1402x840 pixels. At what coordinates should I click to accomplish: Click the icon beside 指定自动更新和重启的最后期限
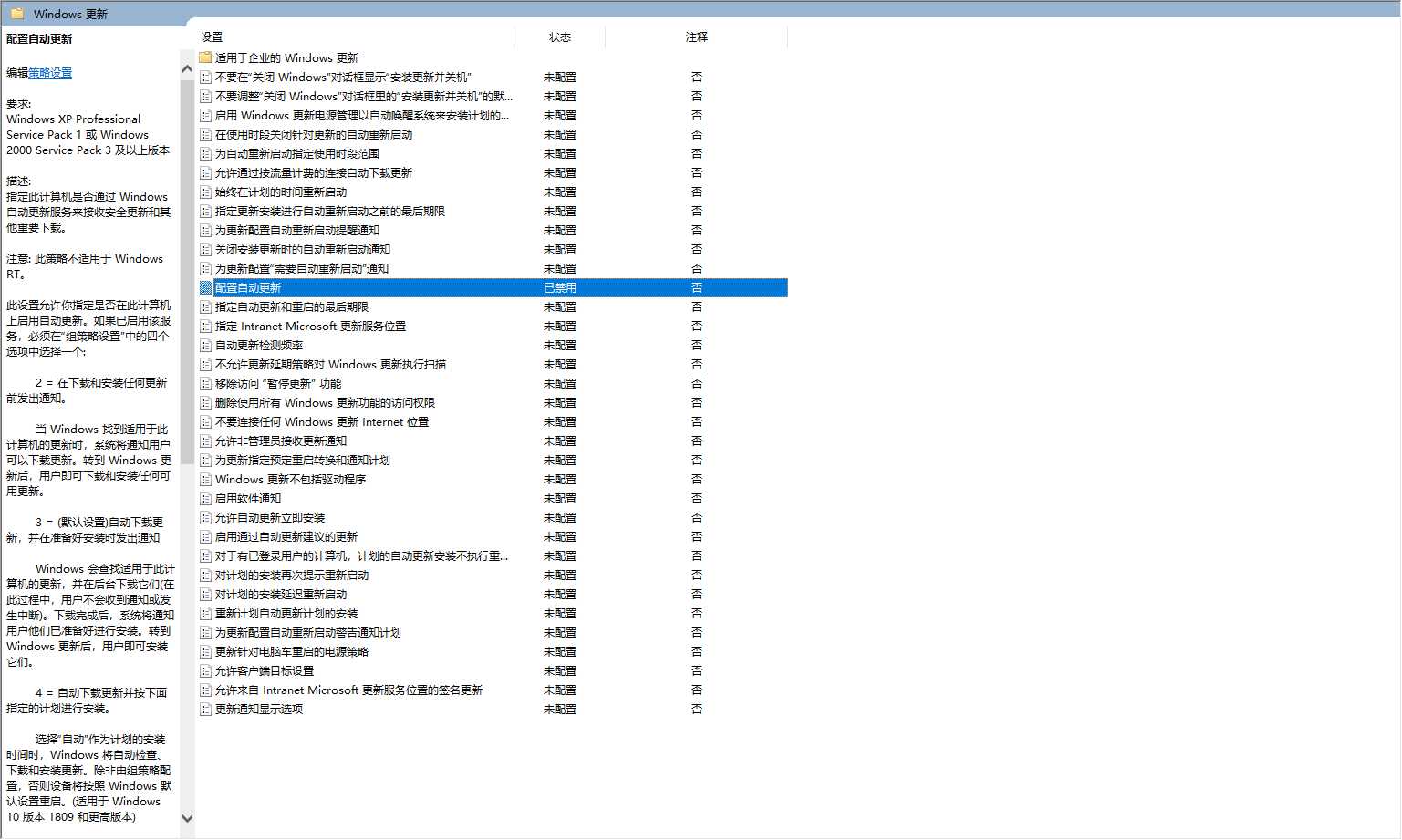coord(205,306)
